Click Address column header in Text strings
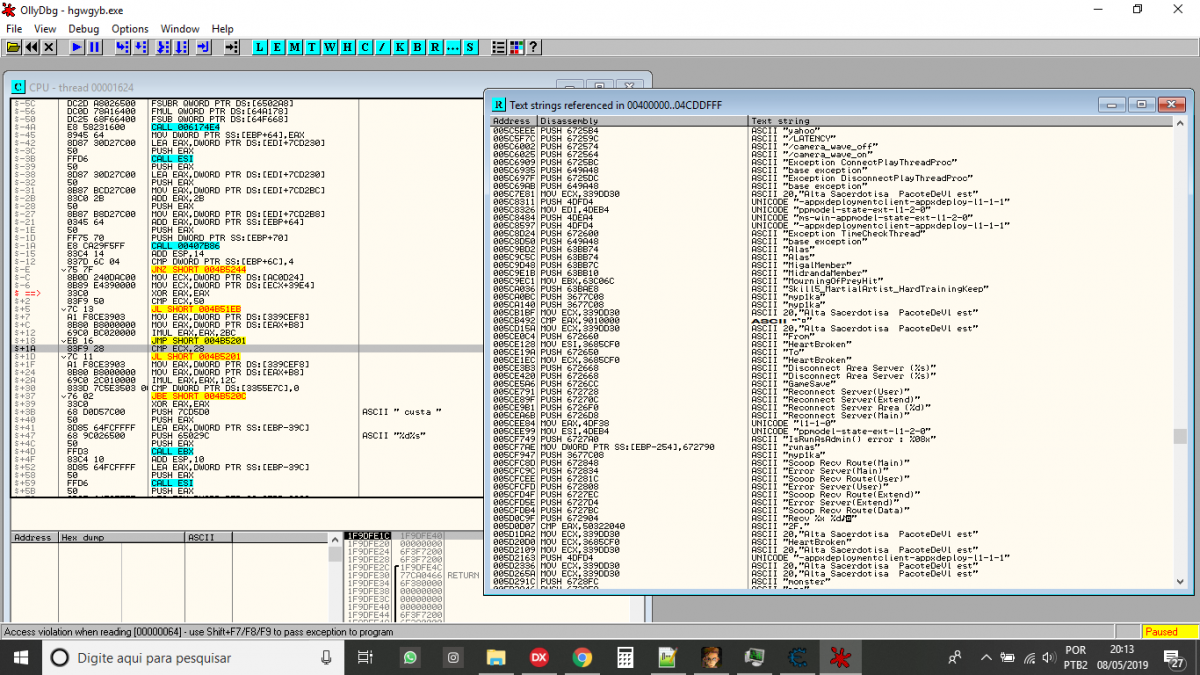1200x675 pixels. pyautogui.click(x=512, y=121)
